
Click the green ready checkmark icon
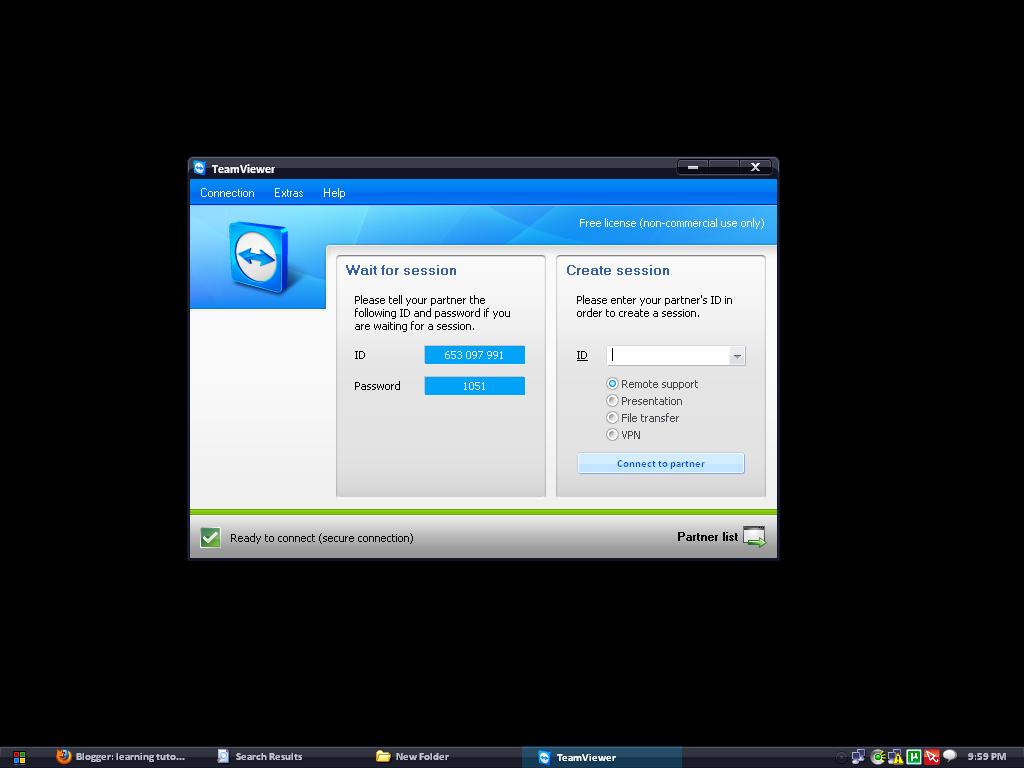(x=210, y=537)
